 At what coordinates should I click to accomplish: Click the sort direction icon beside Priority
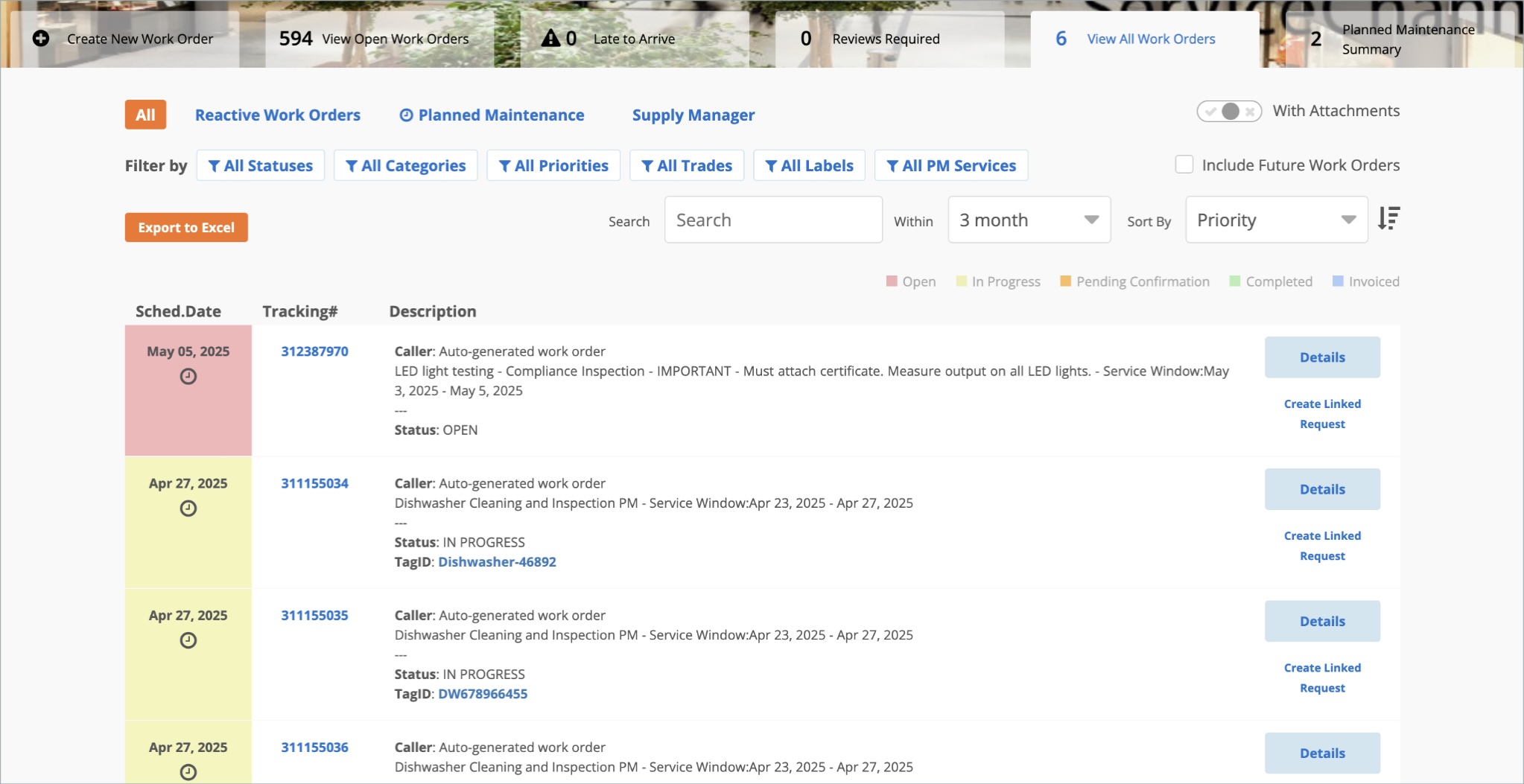[1390, 219]
